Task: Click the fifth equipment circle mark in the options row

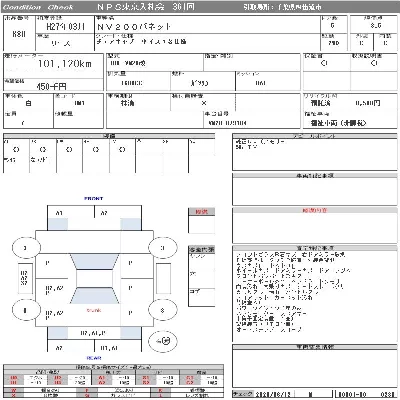Action: (122, 150)
